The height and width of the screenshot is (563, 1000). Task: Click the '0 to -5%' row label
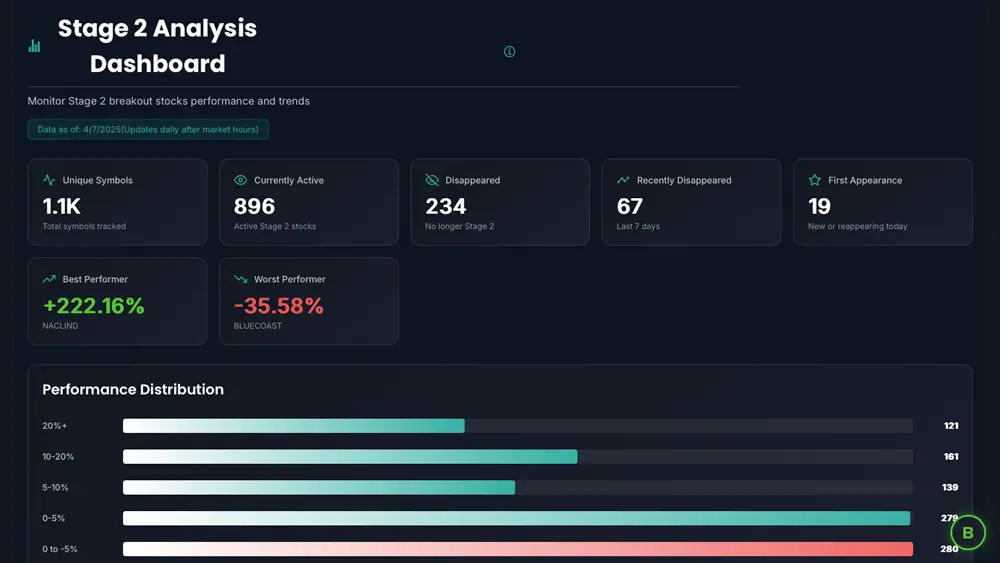(60, 548)
